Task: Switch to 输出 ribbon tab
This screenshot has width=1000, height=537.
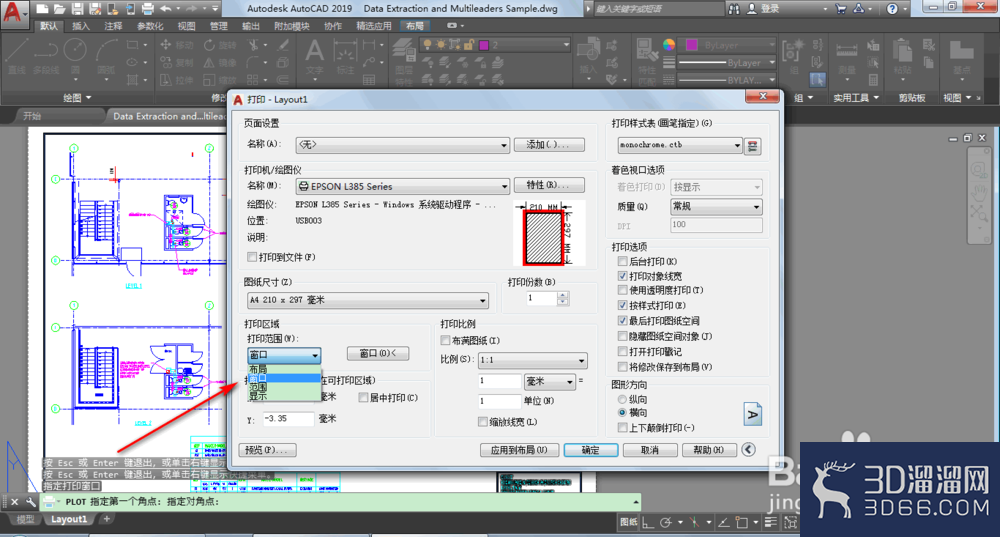Action: (x=251, y=26)
